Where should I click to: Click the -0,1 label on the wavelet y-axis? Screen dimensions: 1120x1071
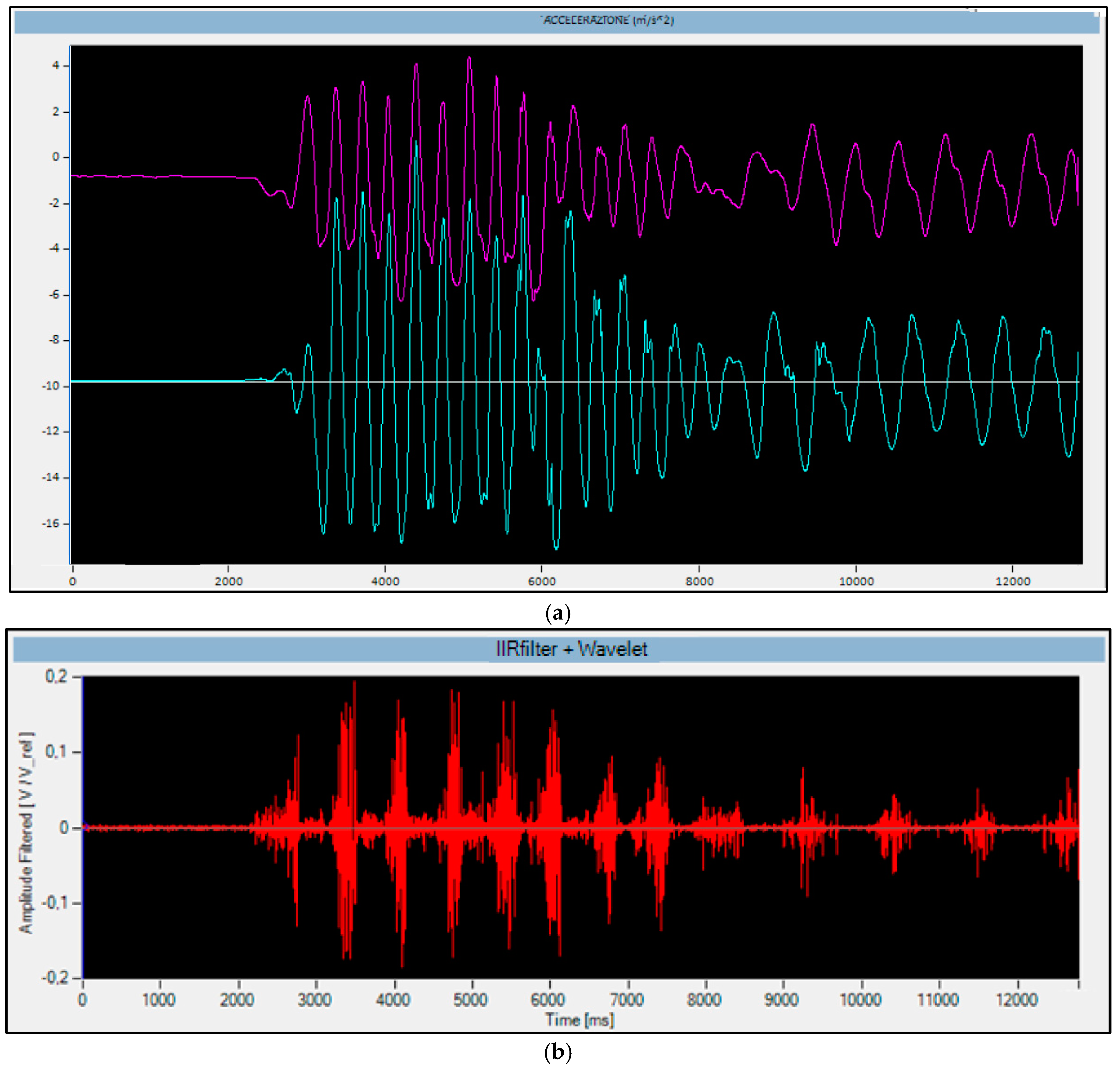click(54, 903)
